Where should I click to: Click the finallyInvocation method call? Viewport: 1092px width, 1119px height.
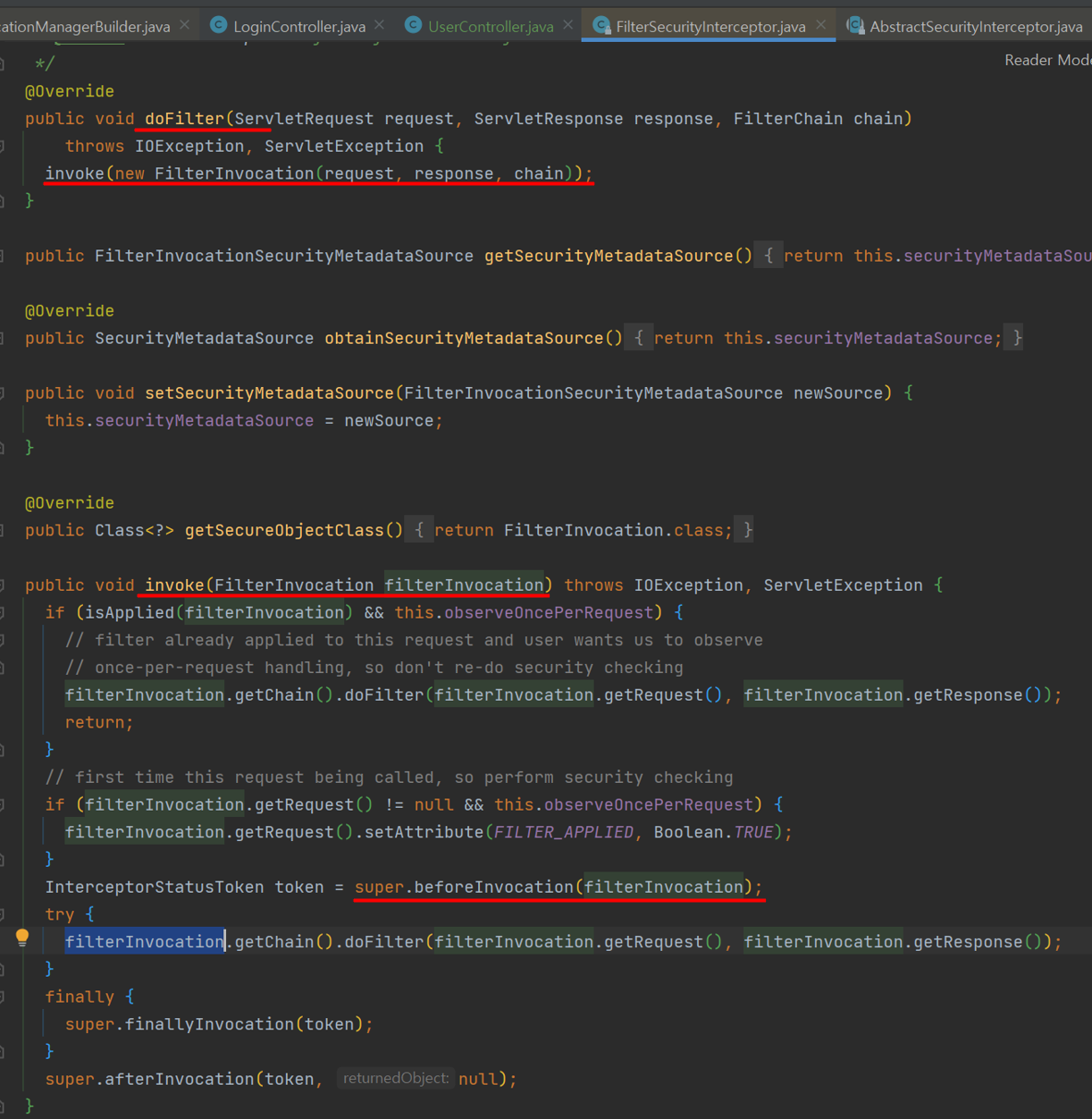click(x=209, y=1024)
